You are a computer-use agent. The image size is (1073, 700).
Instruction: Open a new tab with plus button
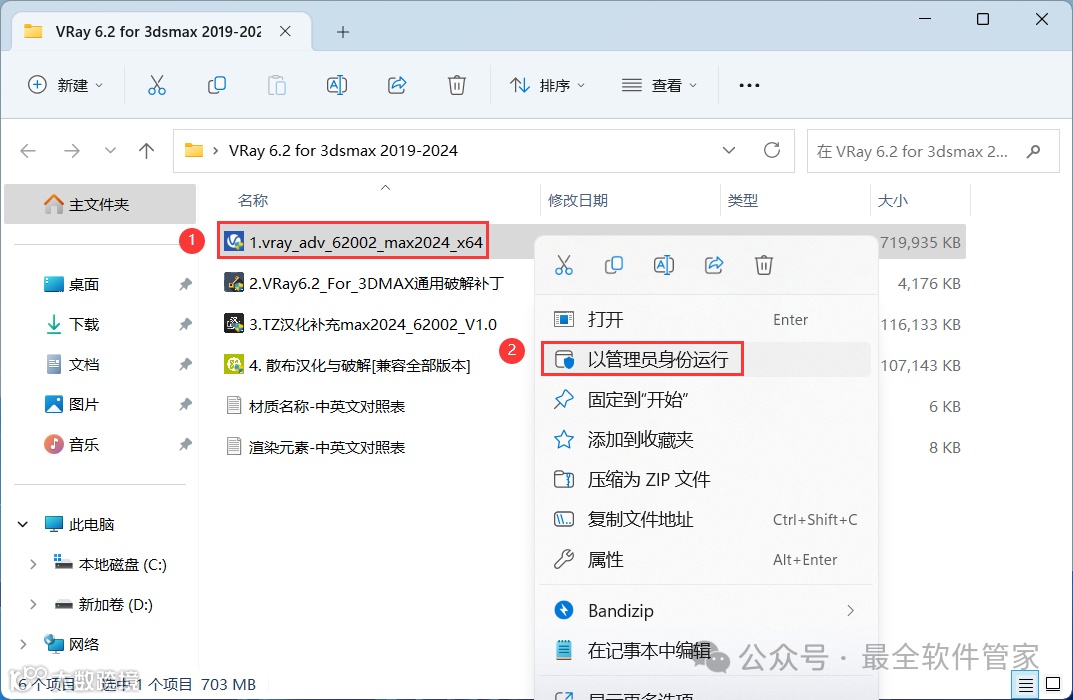tap(343, 31)
